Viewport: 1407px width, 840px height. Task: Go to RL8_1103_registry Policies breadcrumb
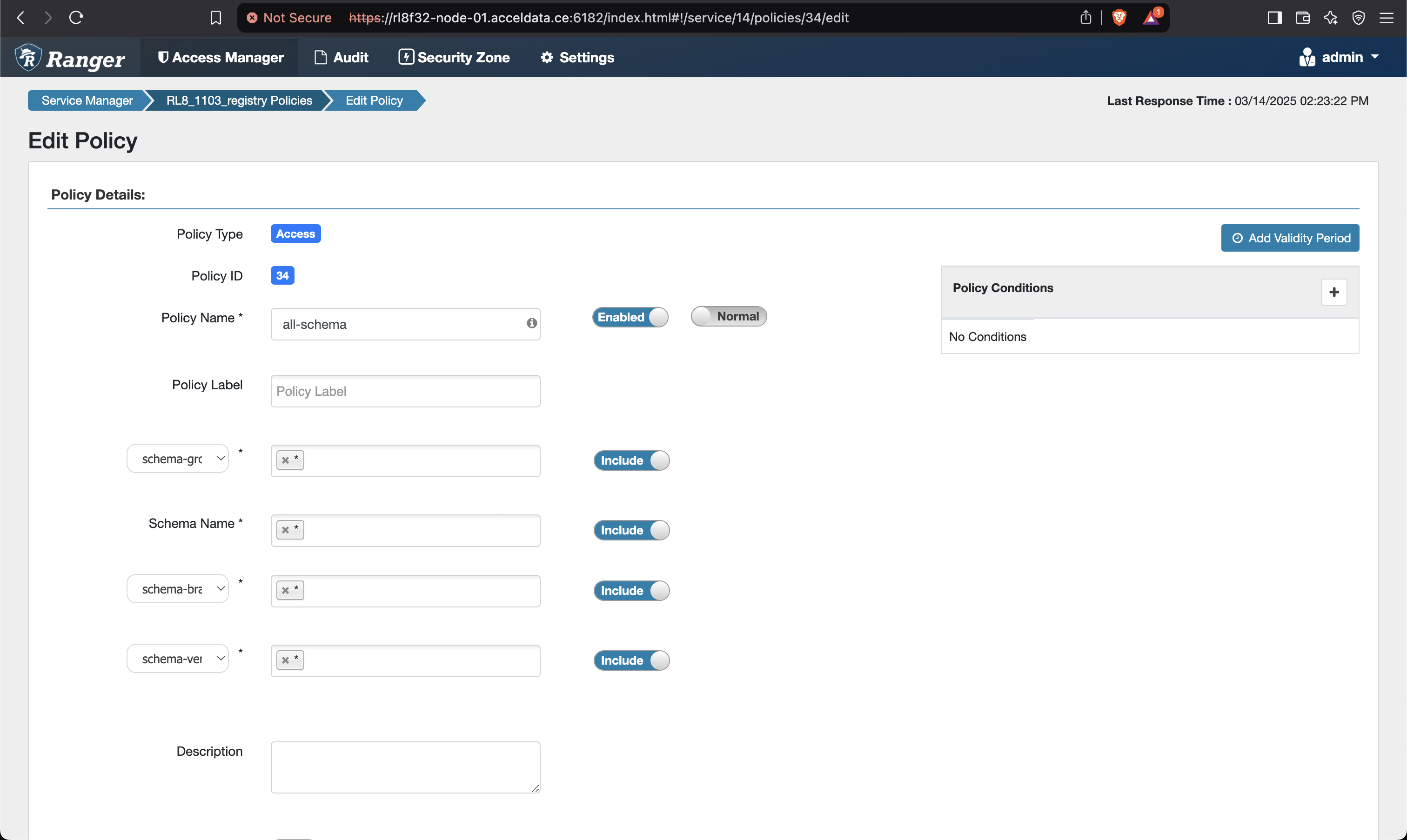click(239, 100)
